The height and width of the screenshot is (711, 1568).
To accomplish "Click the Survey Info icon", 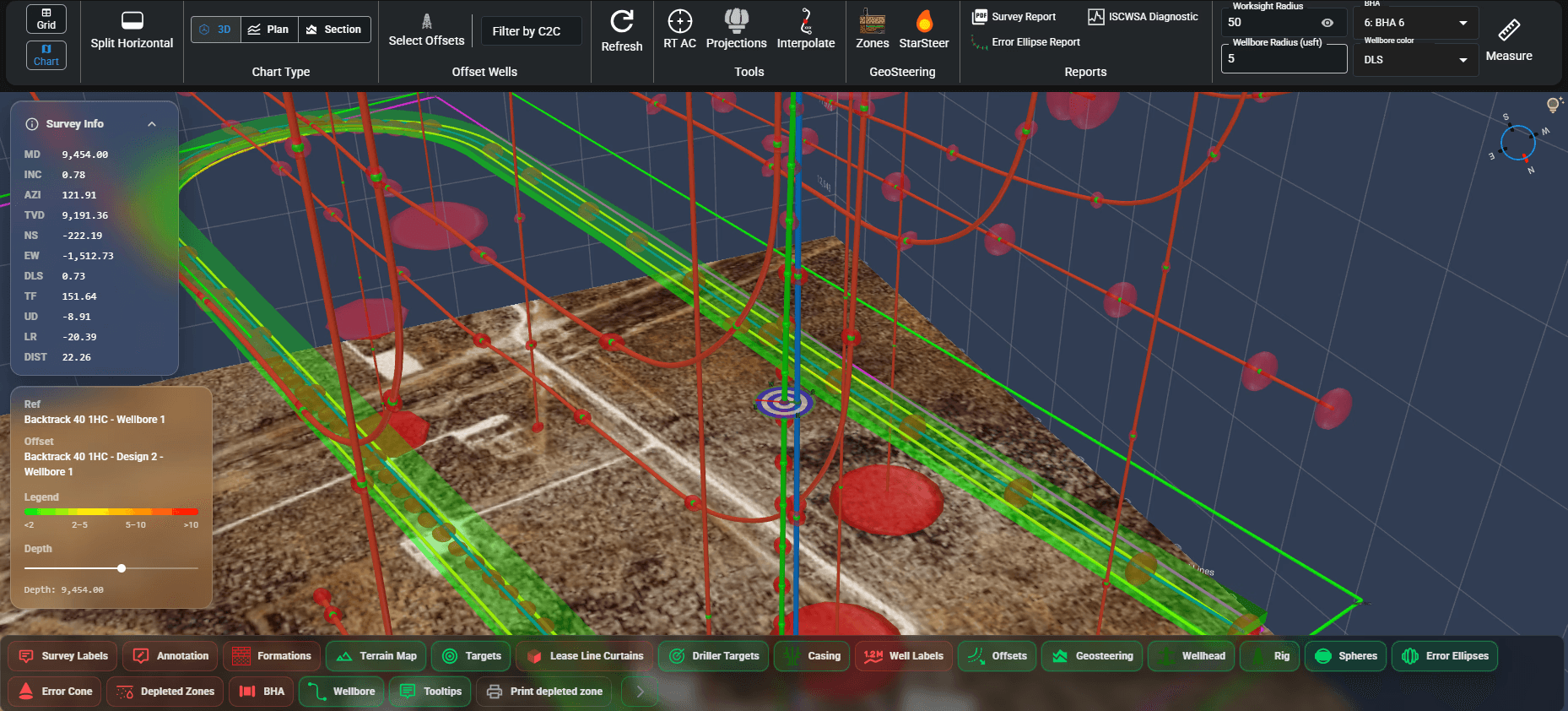I will tap(32, 124).
